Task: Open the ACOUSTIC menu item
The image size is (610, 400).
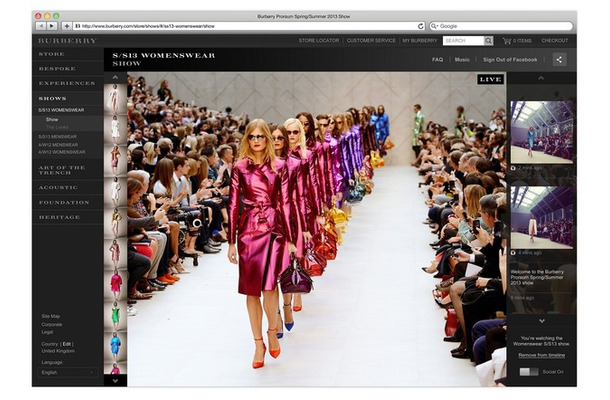Action: pyautogui.click(x=58, y=188)
